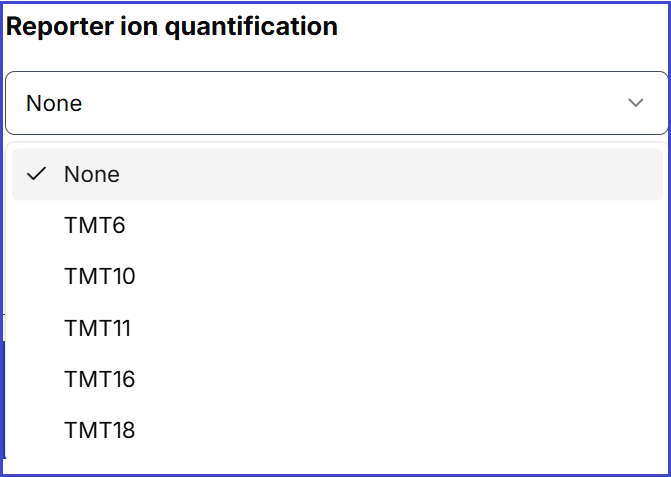Switch quantification to TMT10 labeling

click(100, 276)
